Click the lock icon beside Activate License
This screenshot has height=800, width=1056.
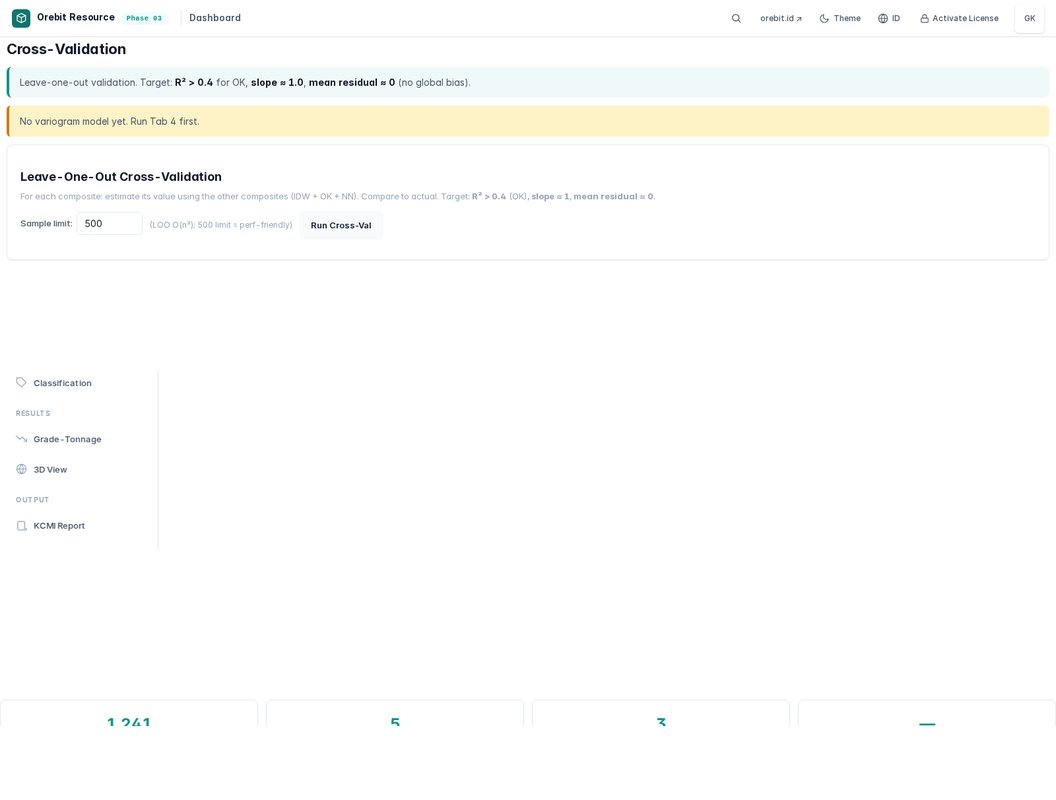pyautogui.click(x=925, y=18)
